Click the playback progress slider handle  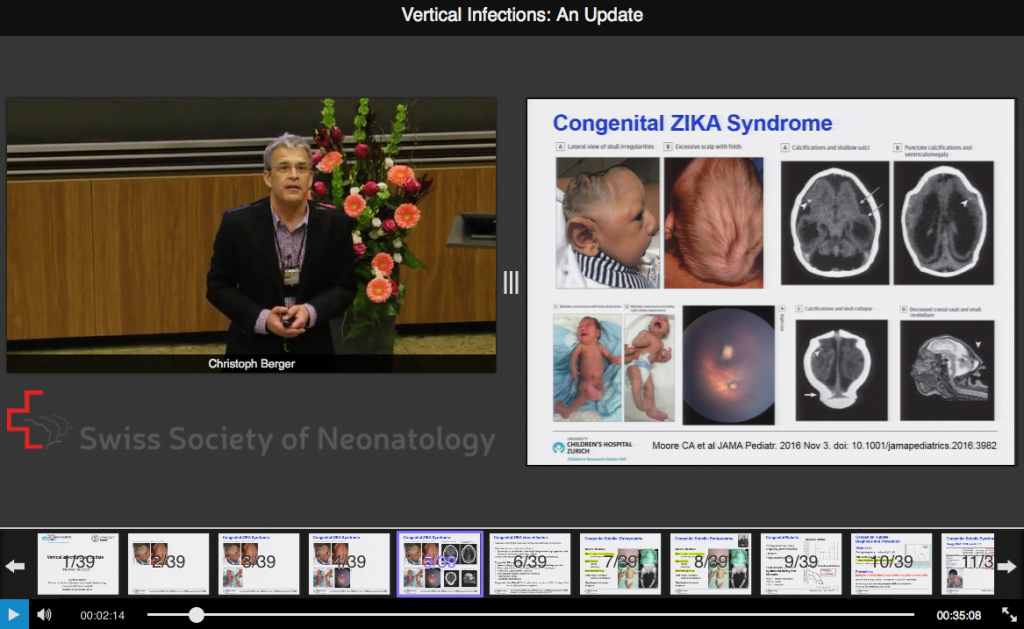(196, 615)
